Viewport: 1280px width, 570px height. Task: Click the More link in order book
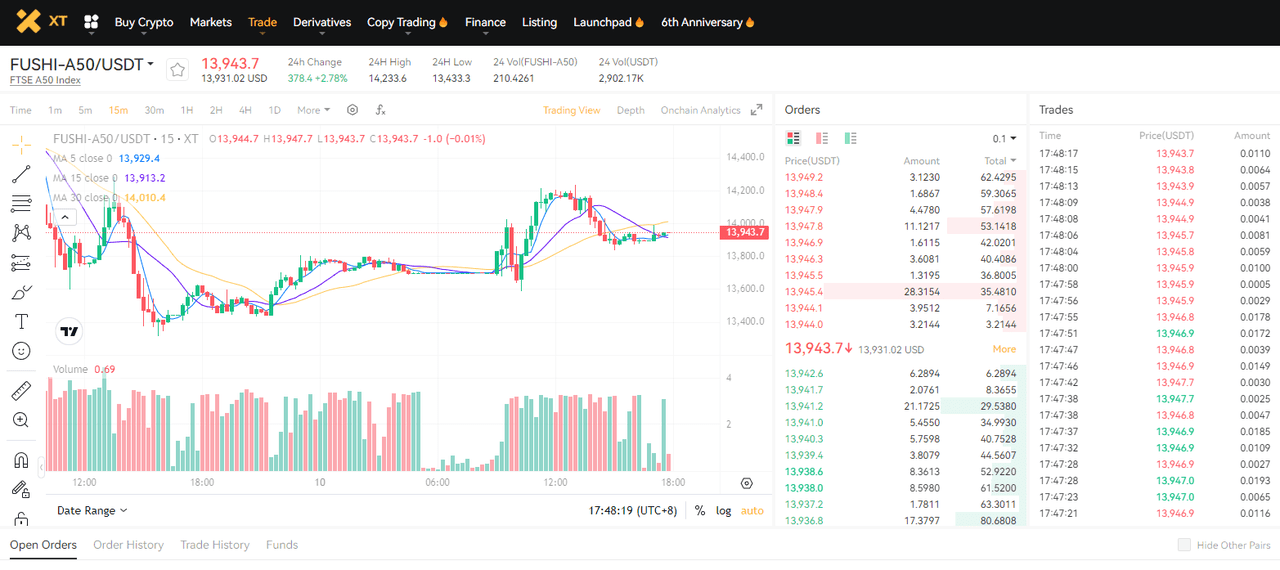1004,349
